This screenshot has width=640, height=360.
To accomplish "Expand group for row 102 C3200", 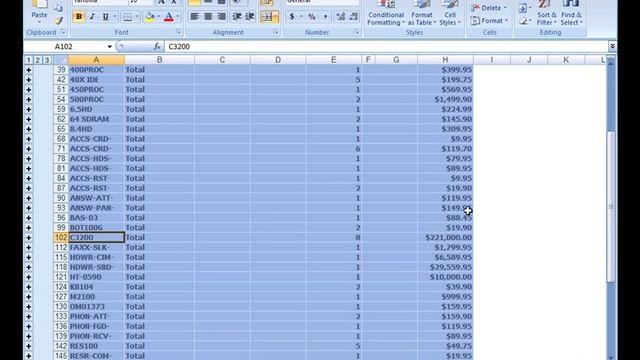I will (x=29, y=238).
